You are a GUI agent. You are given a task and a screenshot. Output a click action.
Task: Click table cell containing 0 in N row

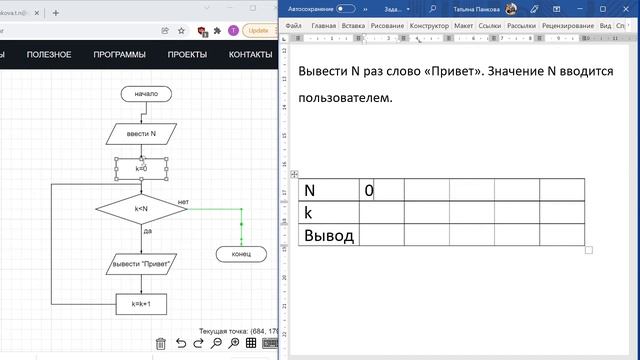(382, 190)
